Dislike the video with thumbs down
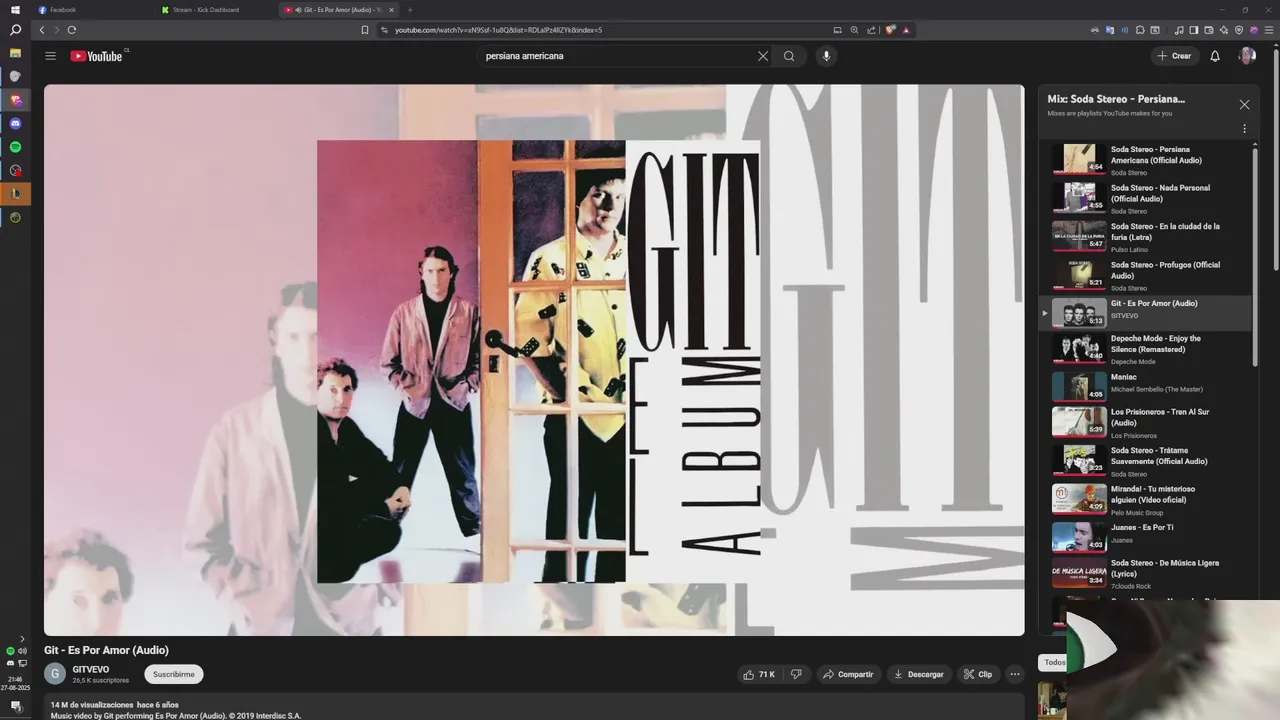The width and height of the screenshot is (1280, 720). tap(796, 674)
